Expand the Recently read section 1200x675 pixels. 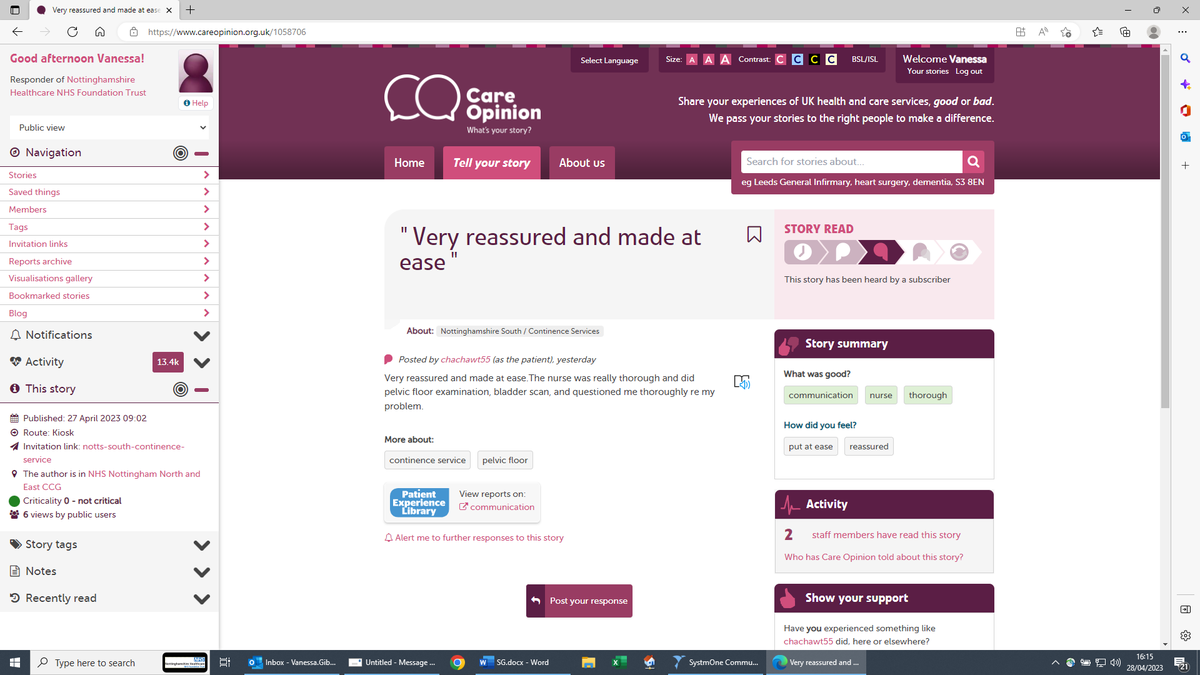click(x=202, y=600)
